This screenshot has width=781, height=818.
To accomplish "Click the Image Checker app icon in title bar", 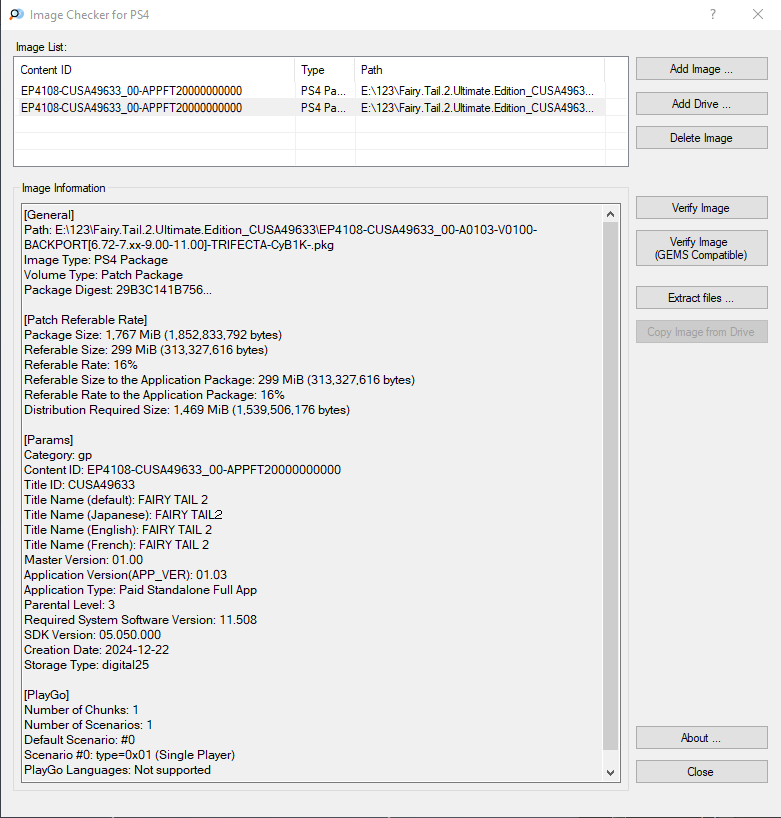I will [17, 15].
